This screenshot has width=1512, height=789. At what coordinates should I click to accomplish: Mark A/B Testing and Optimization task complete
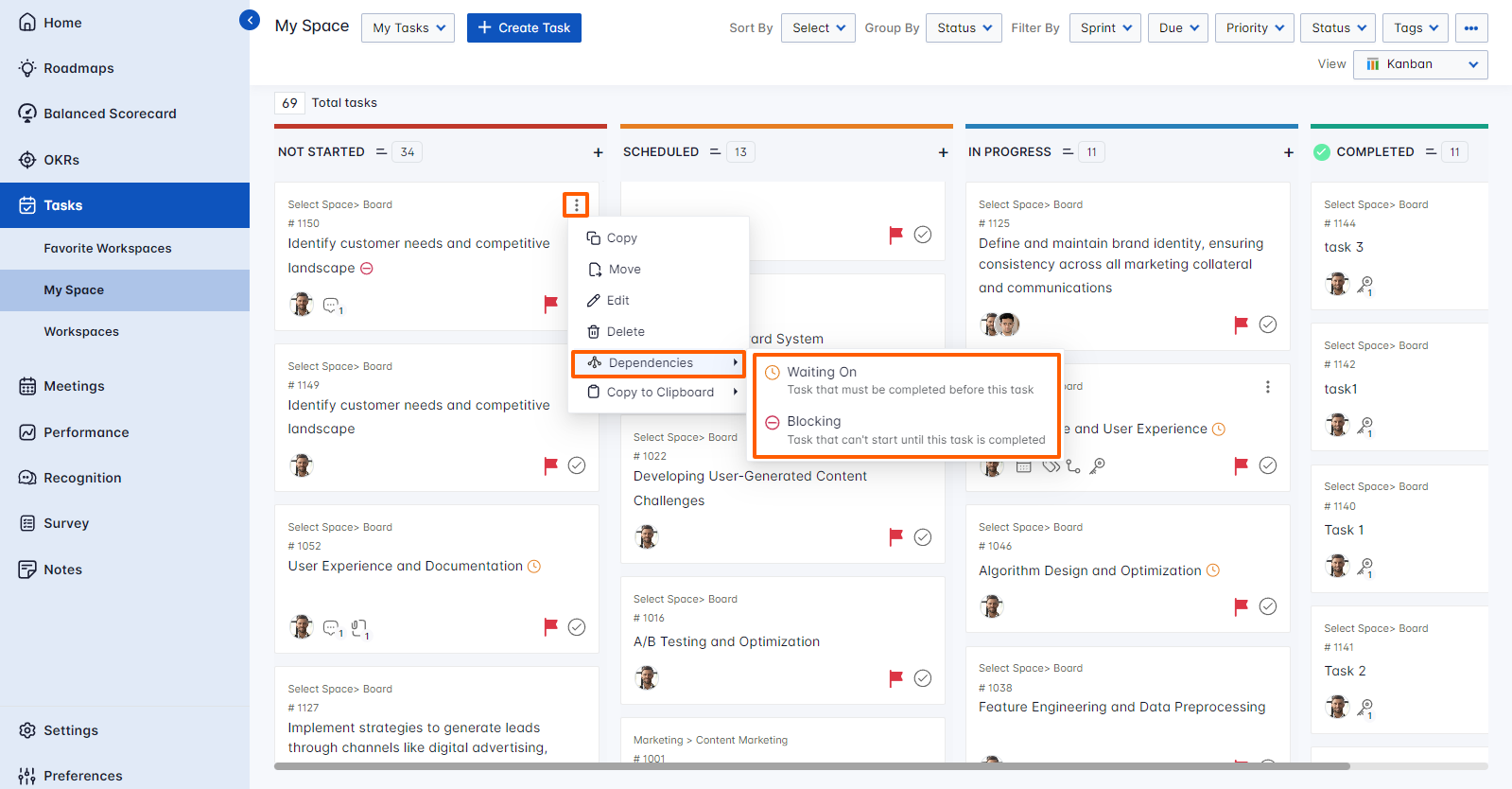pos(923,678)
